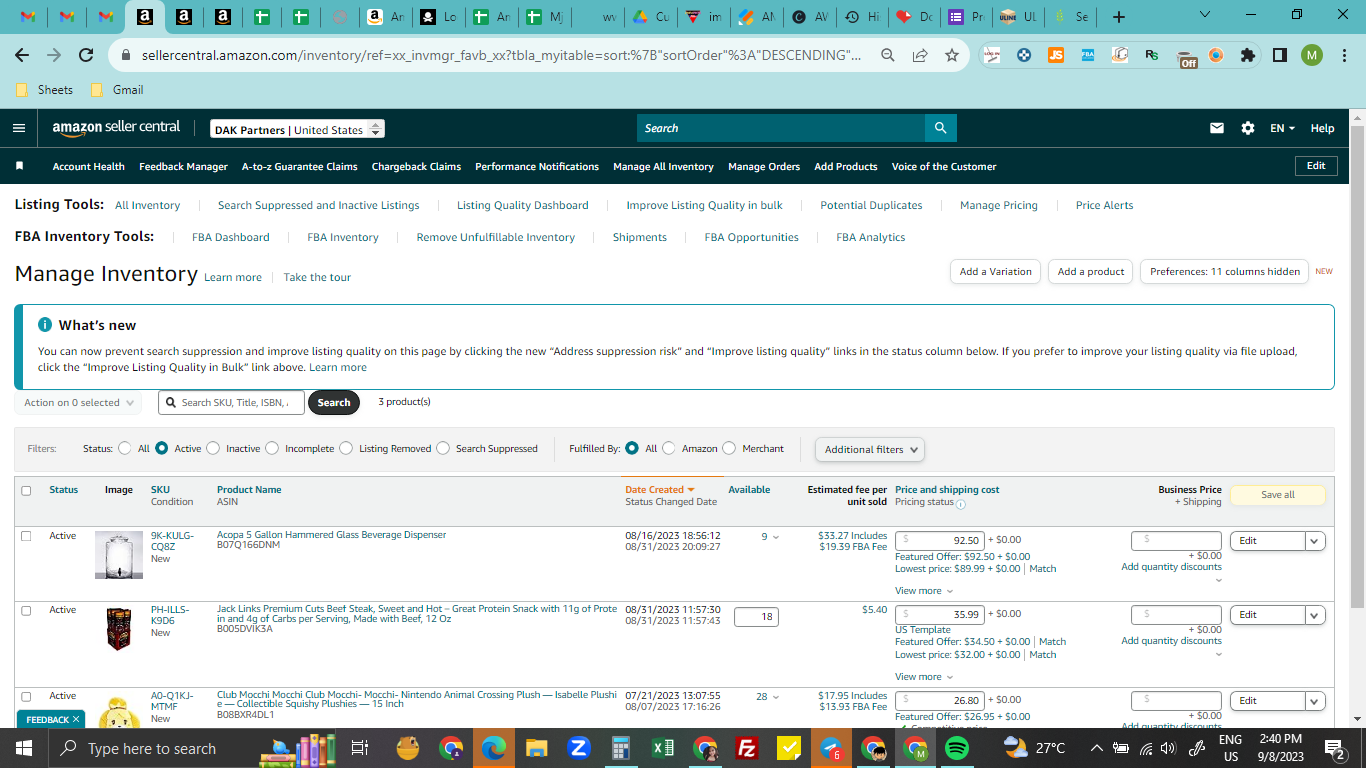Click the Jack Links available quantity field
1366x768 pixels.
(756, 617)
